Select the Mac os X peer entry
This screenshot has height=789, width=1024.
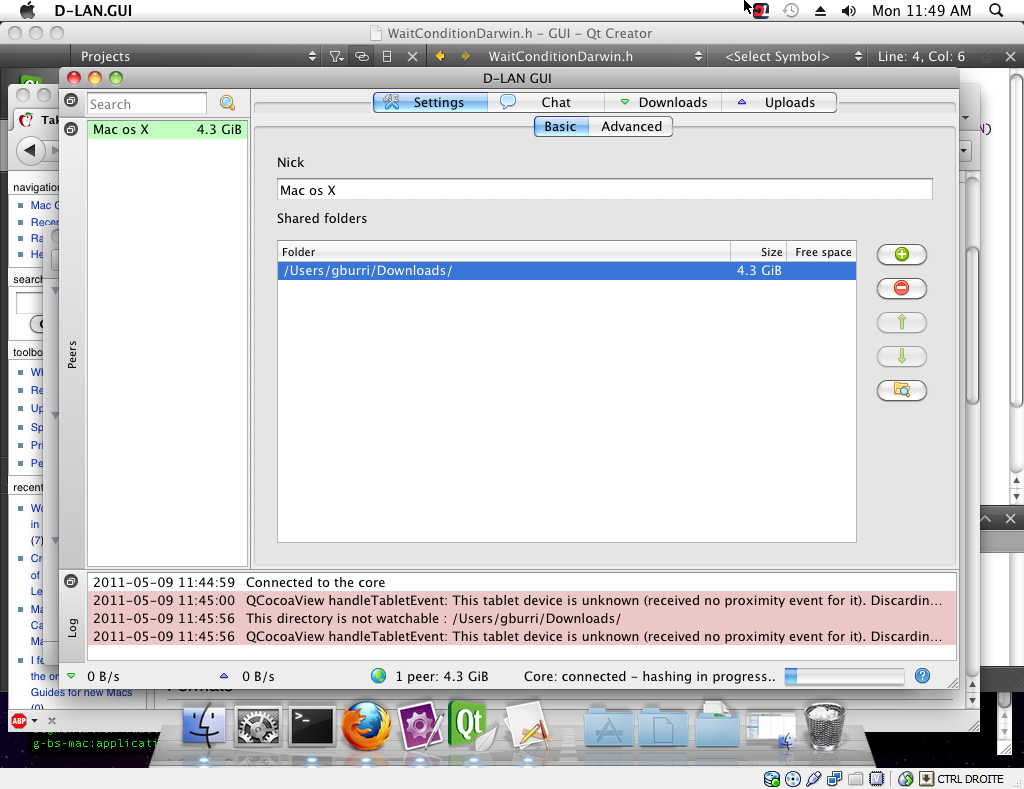point(167,129)
